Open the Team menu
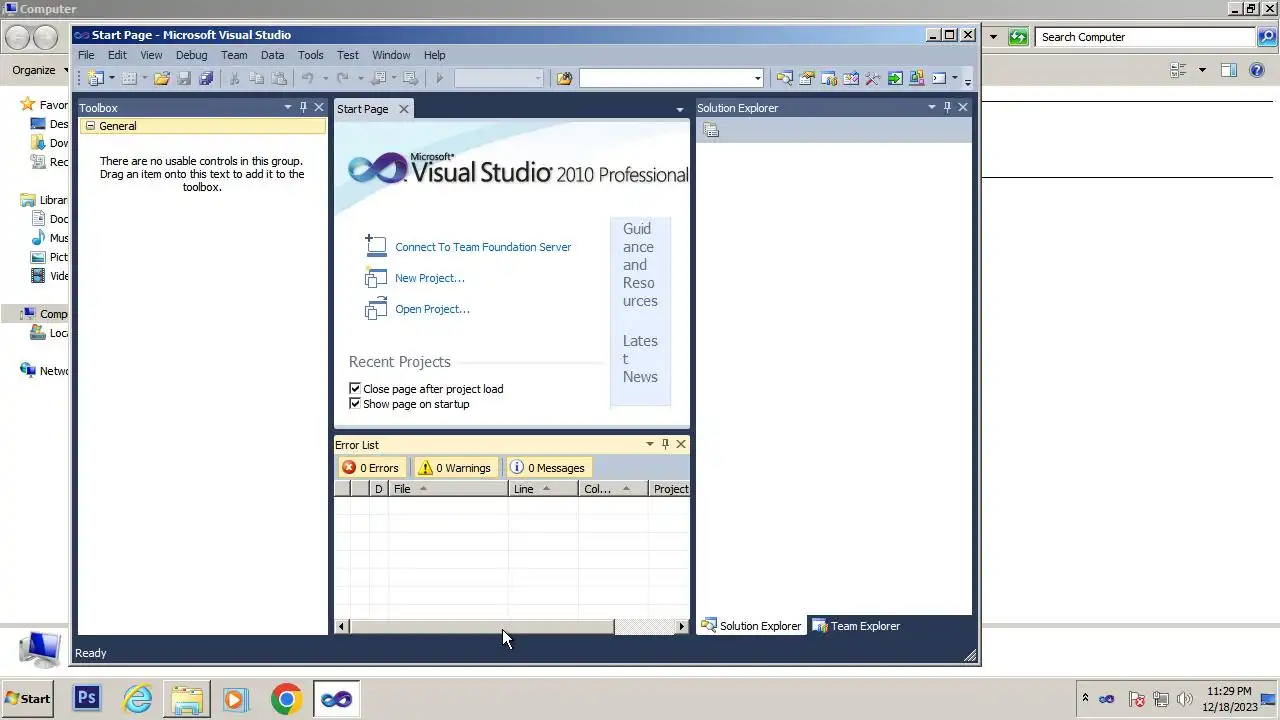The image size is (1280, 720). pos(234,55)
